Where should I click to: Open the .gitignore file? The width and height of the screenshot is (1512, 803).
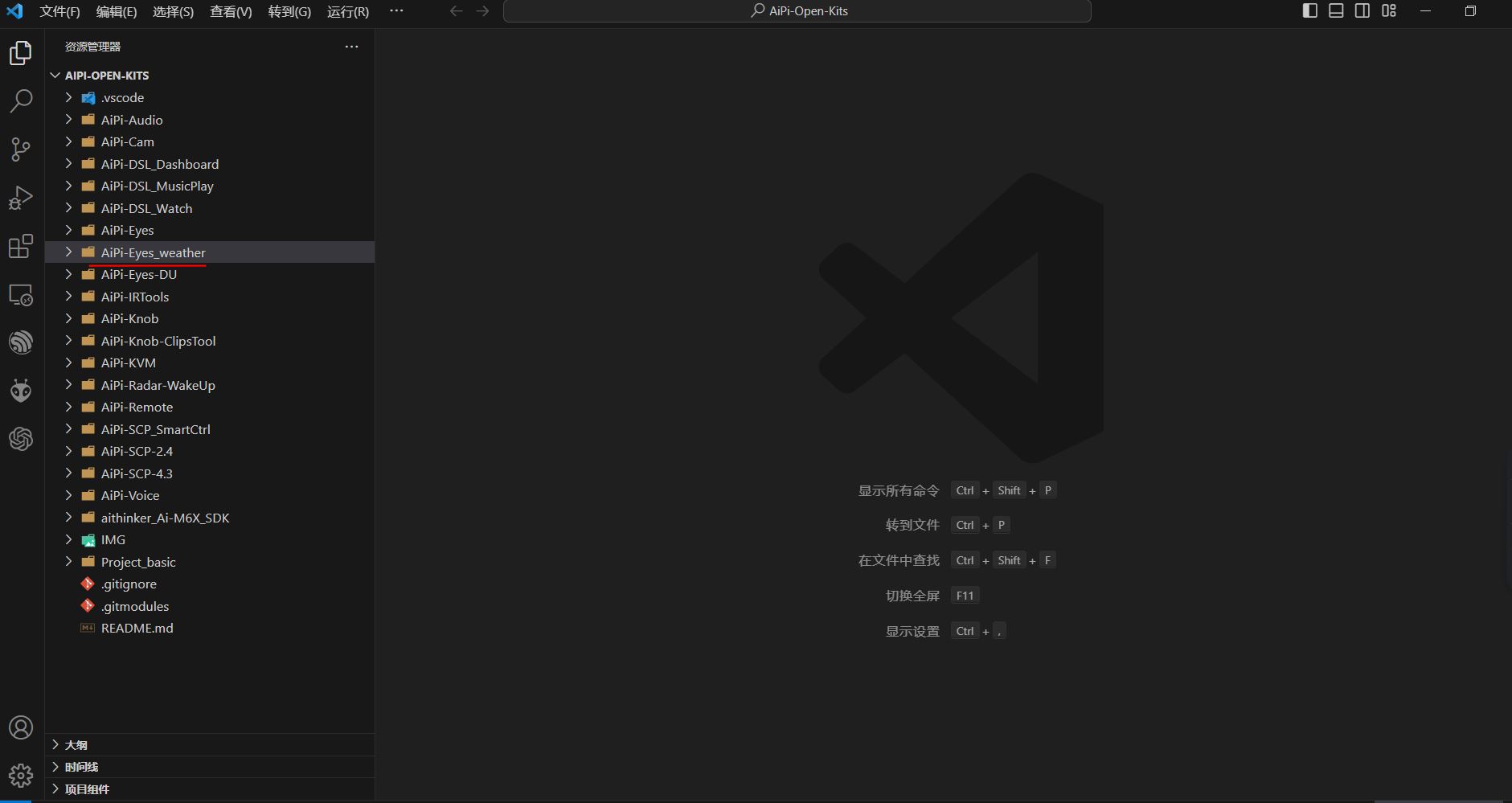pos(210,584)
